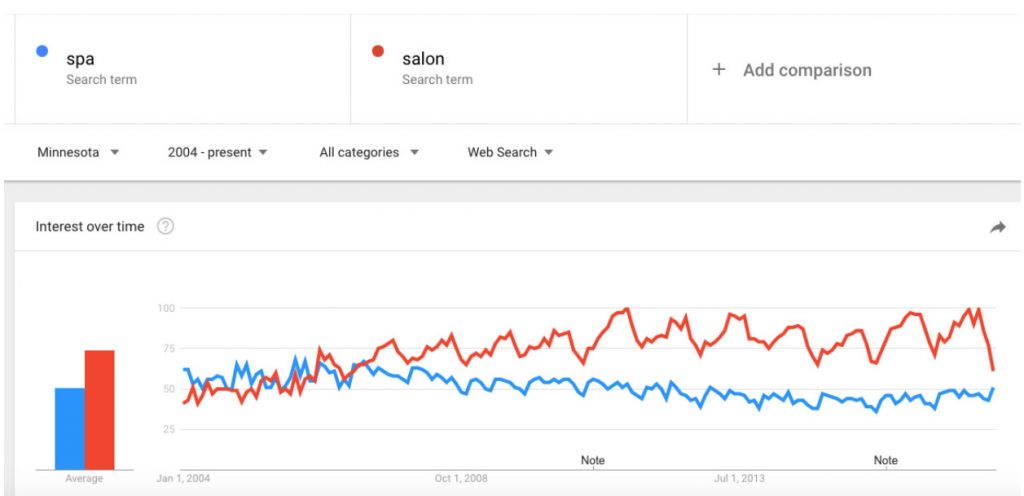Click the share arrow icon
Viewport: 1024px width, 496px height.
pyautogui.click(x=997, y=227)
